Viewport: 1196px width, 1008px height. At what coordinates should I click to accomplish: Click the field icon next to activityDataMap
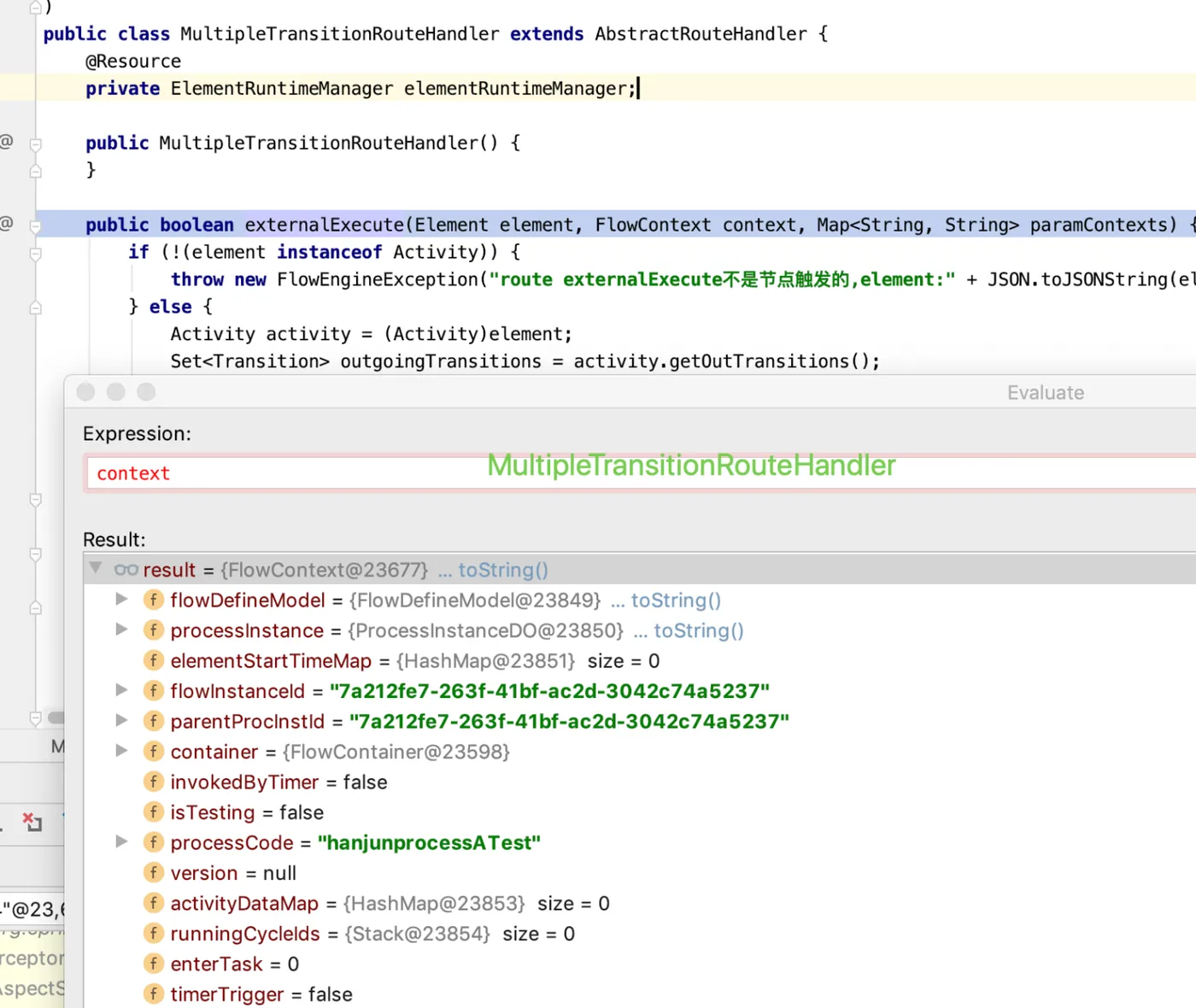tap(154, 903)
